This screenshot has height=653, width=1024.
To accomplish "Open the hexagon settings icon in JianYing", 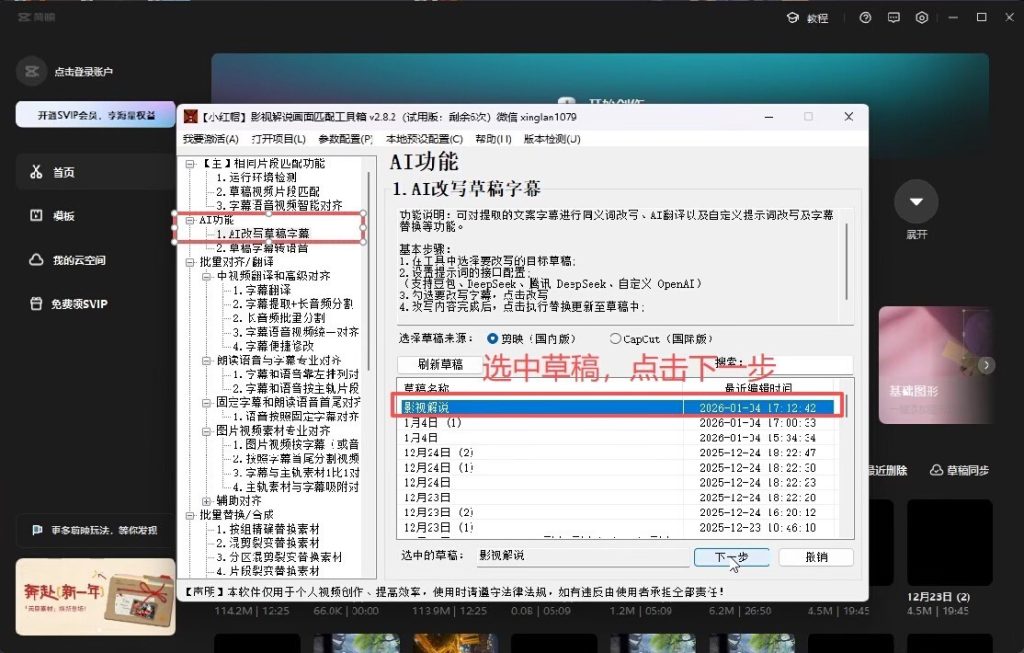I will (921, 18).
